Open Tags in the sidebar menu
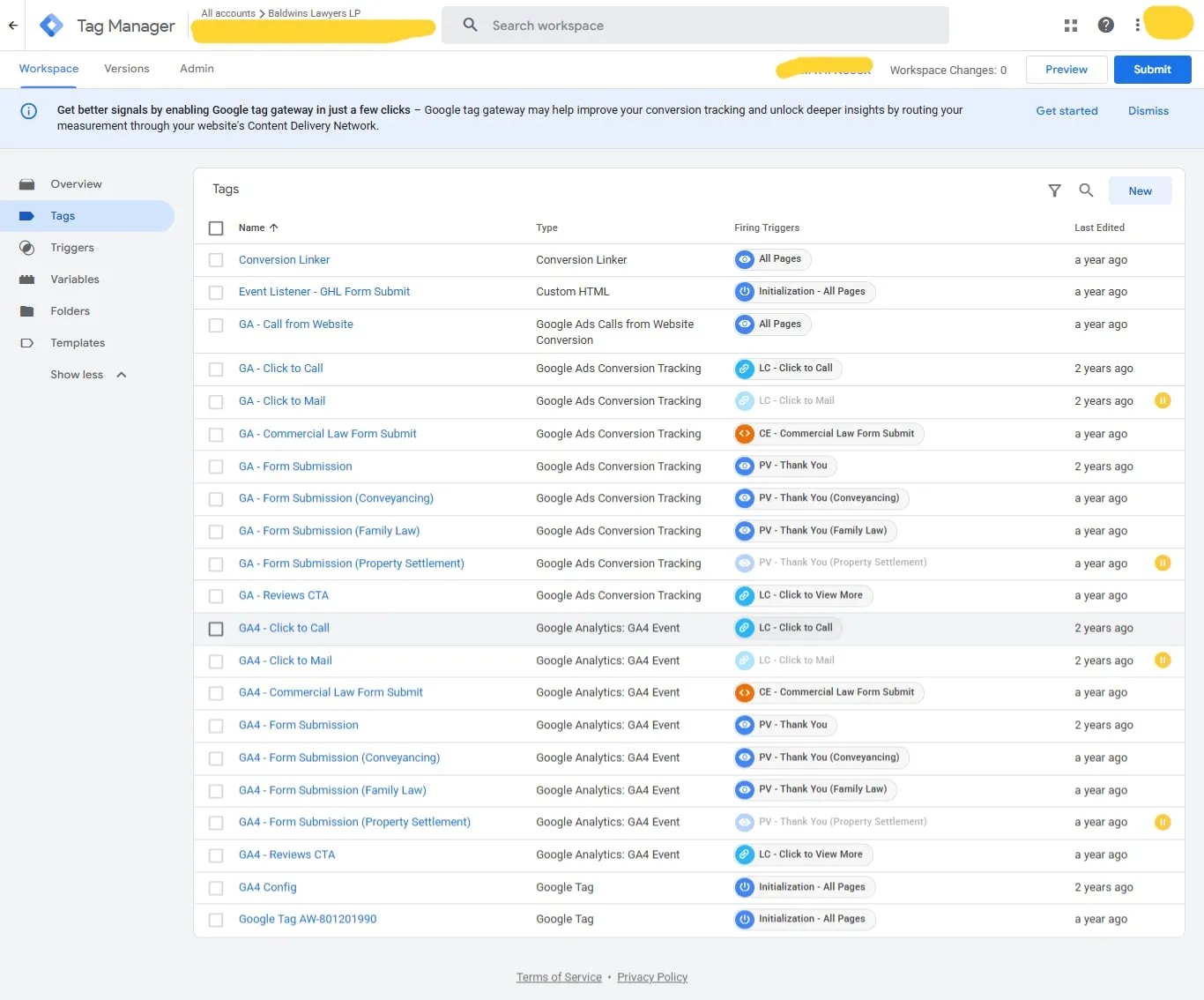 [87, 216]
